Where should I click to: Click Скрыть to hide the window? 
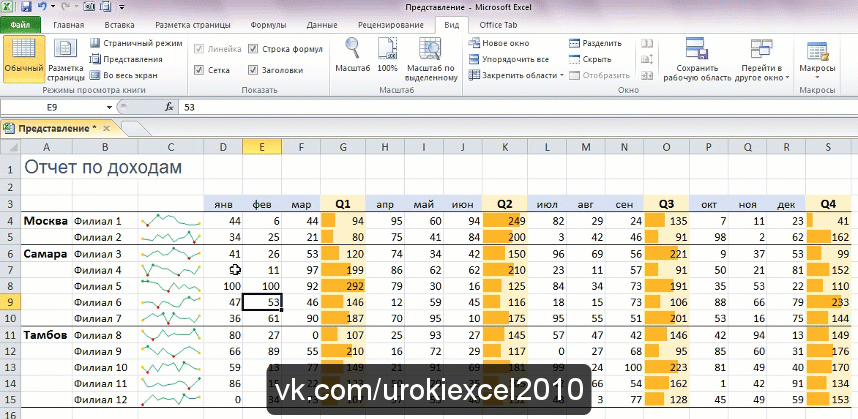click(590, 59)
